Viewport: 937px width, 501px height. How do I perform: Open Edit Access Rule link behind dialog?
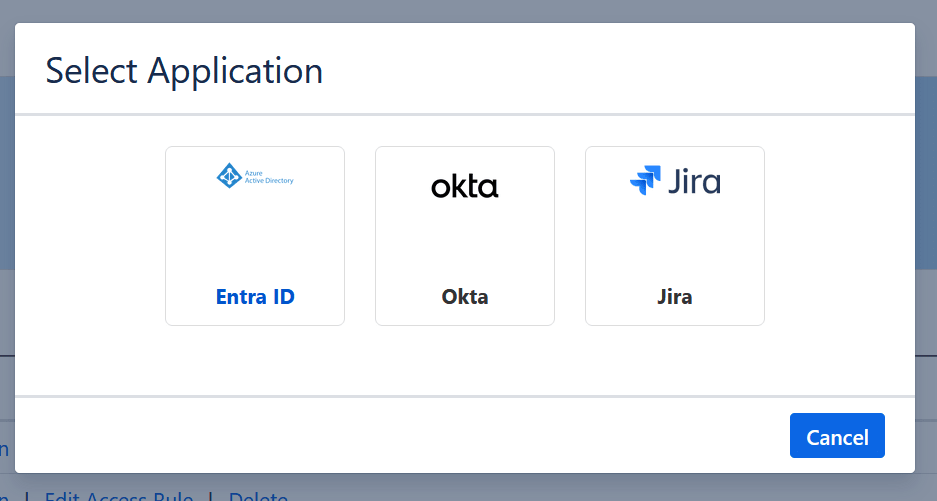(119, 496)
